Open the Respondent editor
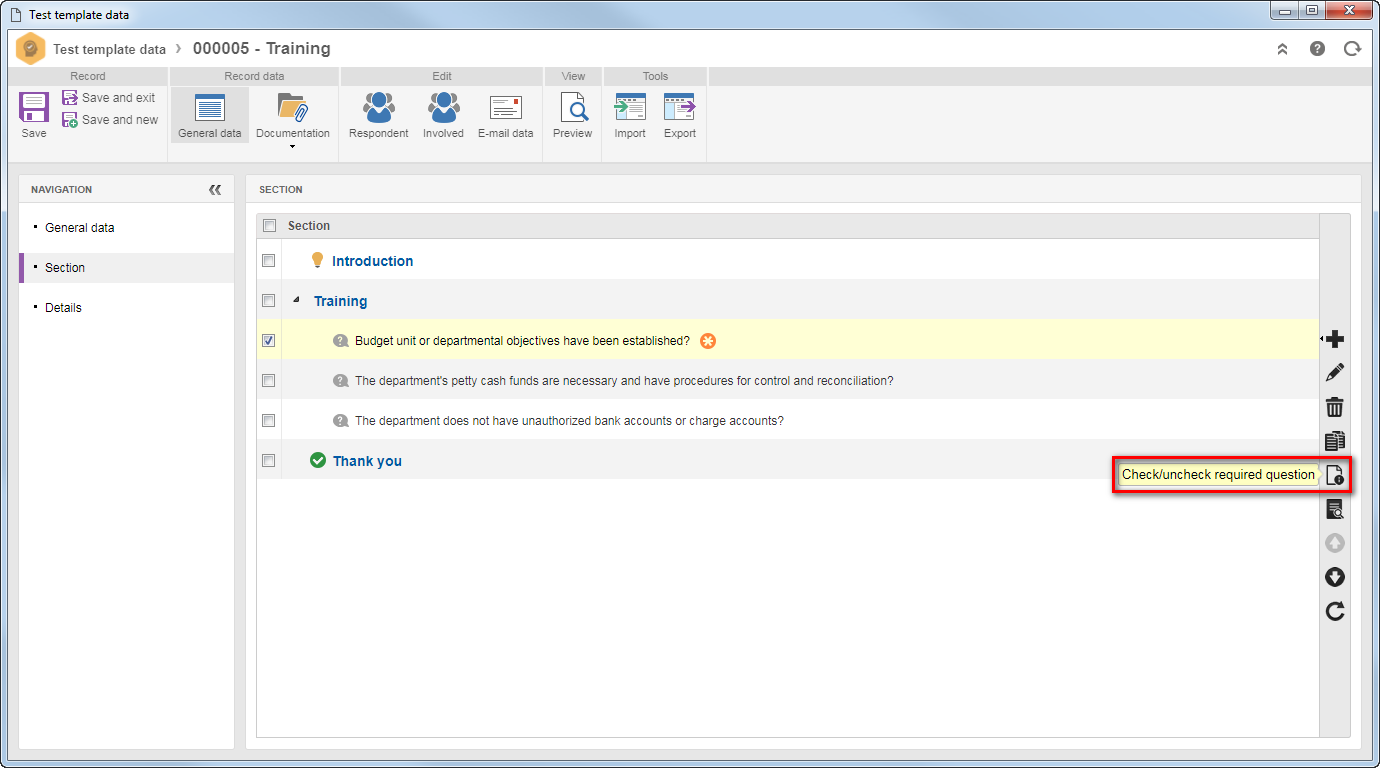Screen dimensions: 1380x768 click(378, 115)
